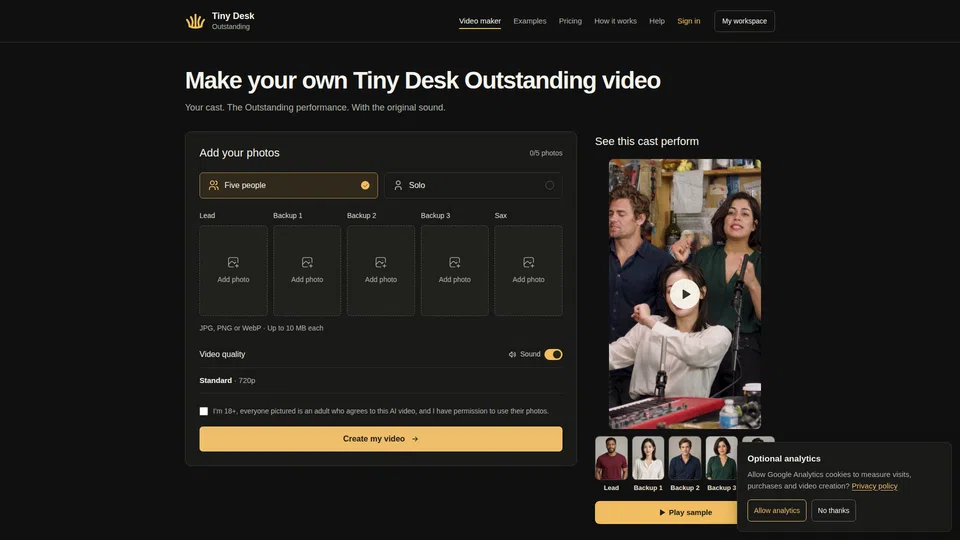Open the Pricing nav item
The image size is (960, 540).
570,21
